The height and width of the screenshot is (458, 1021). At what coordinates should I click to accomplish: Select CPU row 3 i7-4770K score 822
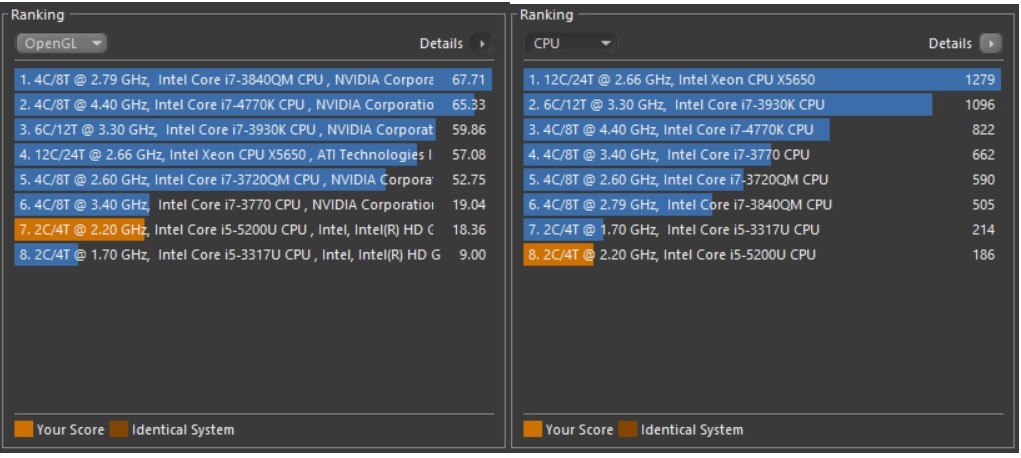[x=762, y=130]
